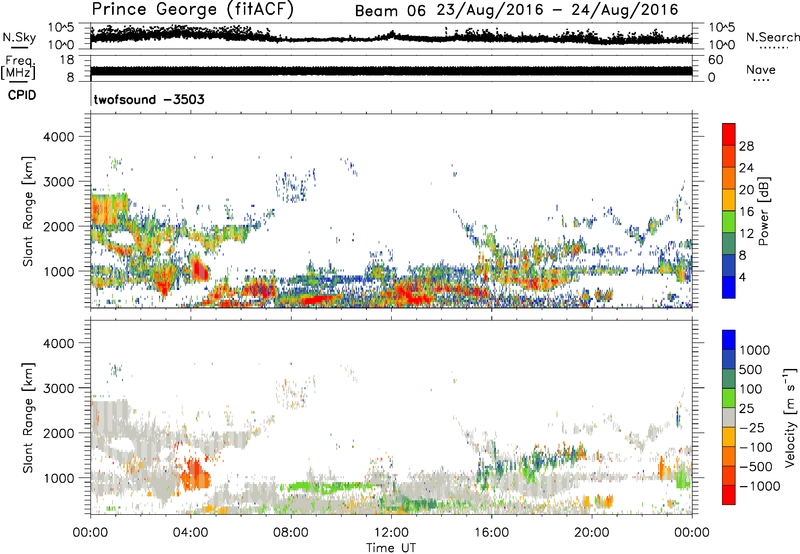Click the '08:00' time axis tick label
The width and height of the screenshot is (800, 554).
click(x=291, y=533)
